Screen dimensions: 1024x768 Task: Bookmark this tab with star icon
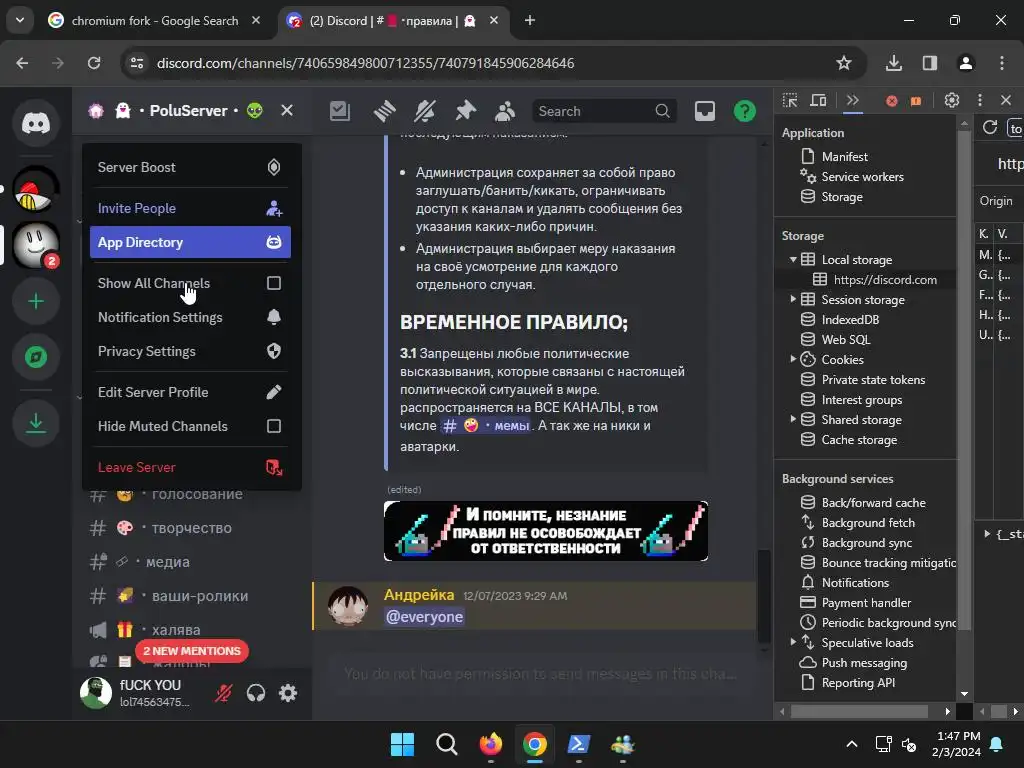click(844, 63)
